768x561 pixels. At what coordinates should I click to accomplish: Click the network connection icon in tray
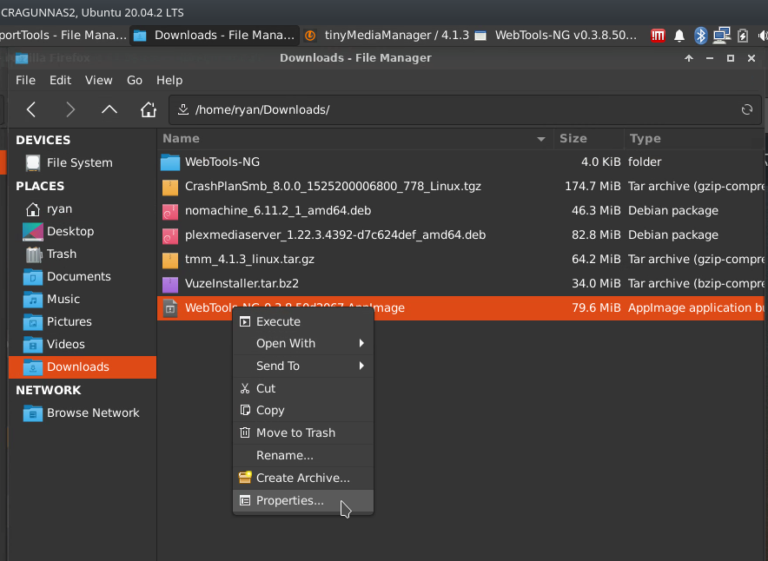click(721, 35)
